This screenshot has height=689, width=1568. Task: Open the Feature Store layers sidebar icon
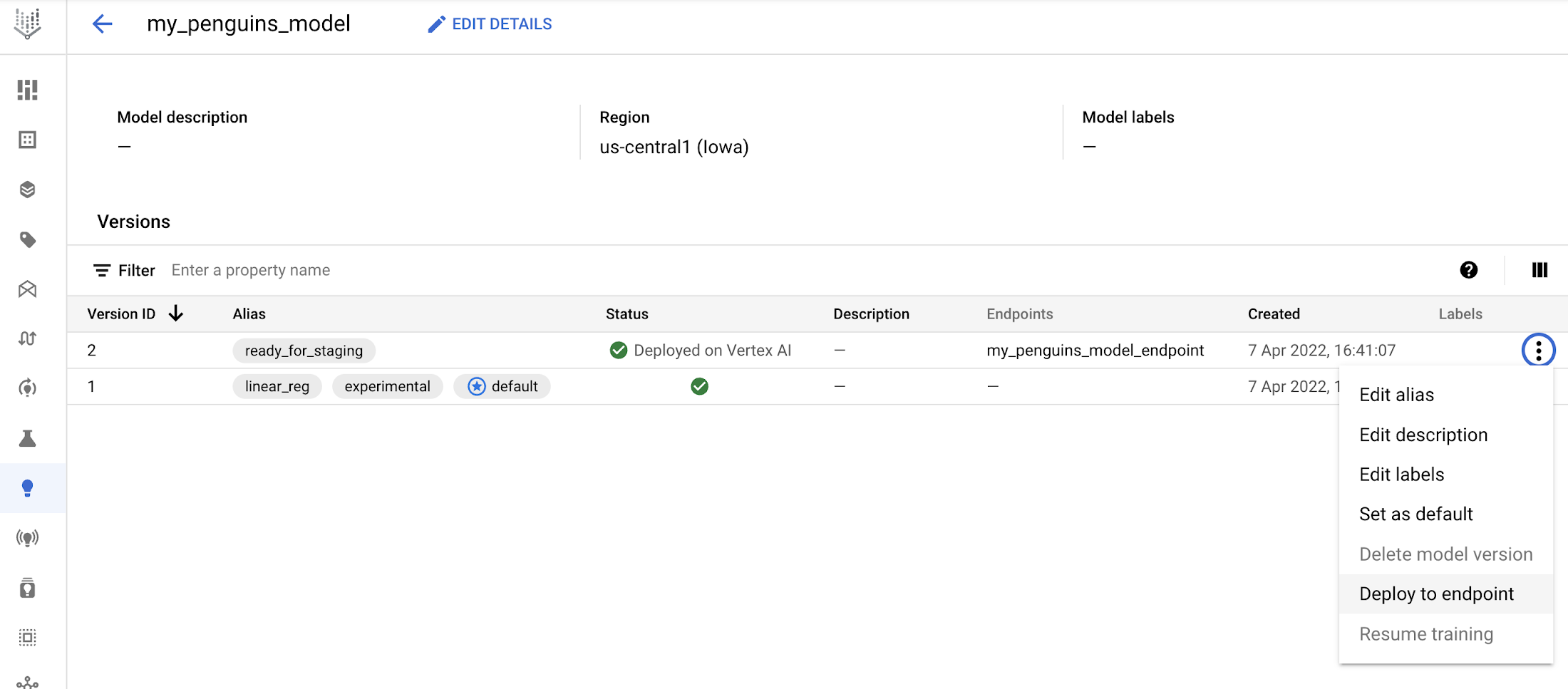click(28, 190)
